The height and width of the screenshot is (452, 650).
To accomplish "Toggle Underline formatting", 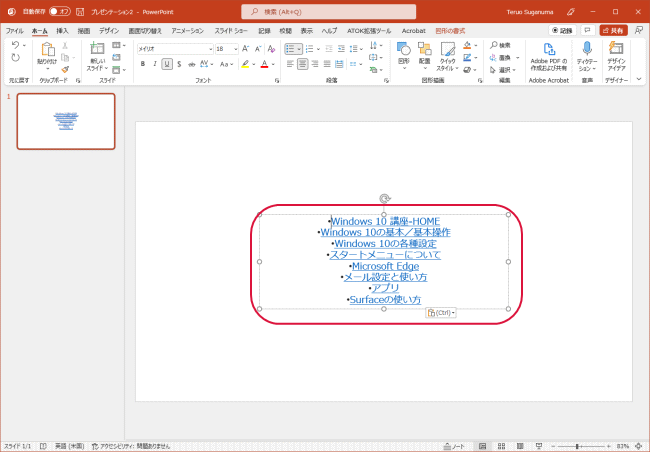I will [x=167, y=64].
